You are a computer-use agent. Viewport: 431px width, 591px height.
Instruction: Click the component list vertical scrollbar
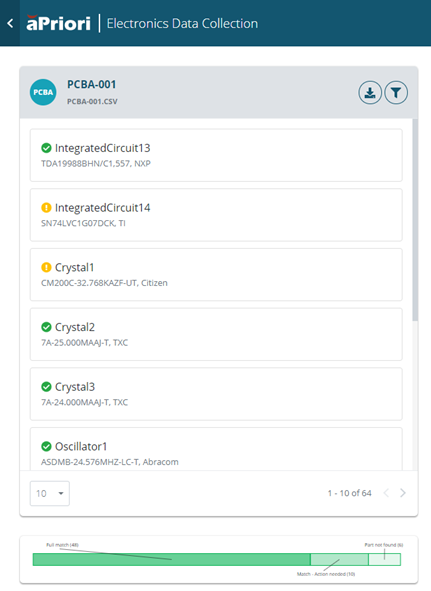click(415, 220)
